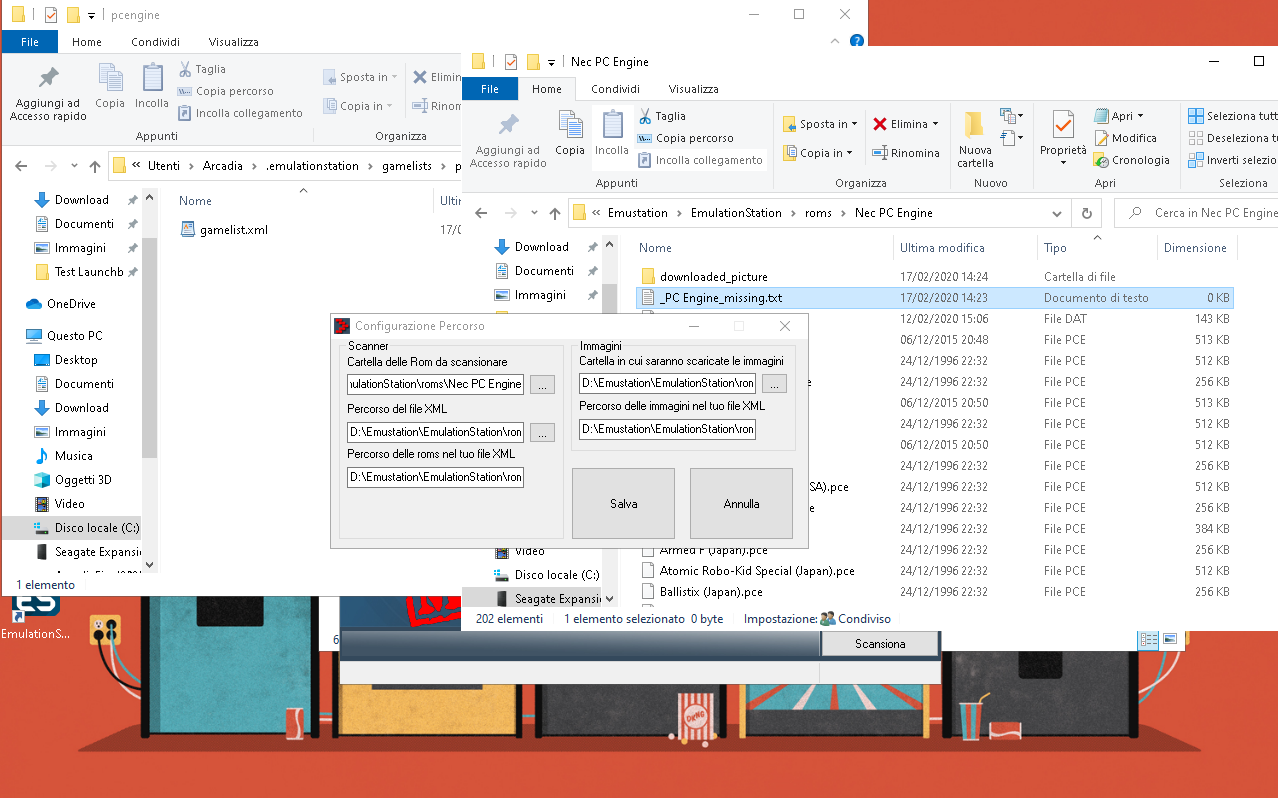Open File tab in Nec PC Engine window
The height and width of the screenshot is (798, 1278).
(x=490, y=89)
